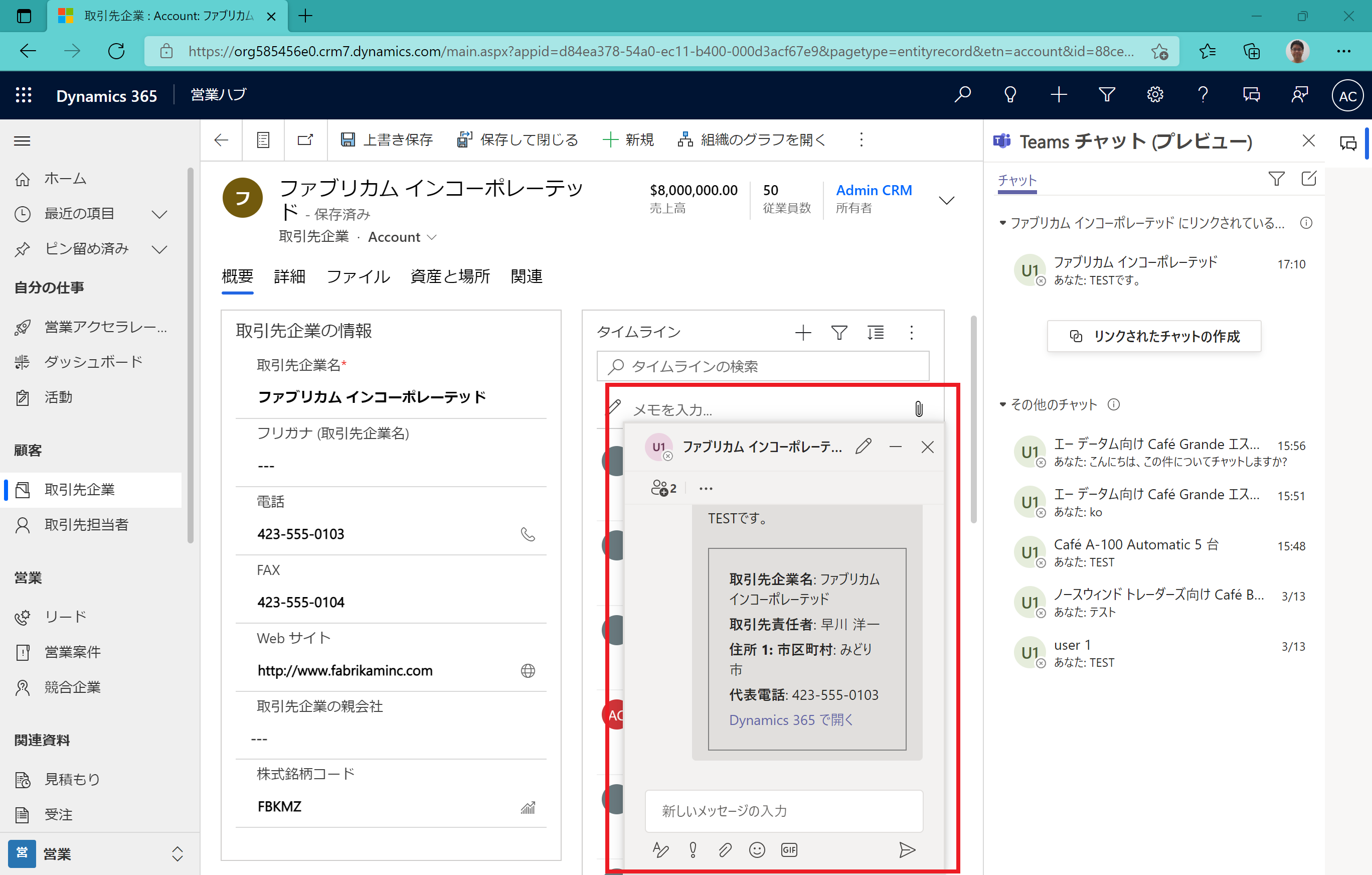Click リンクされたチャットの作成 button
Screen dimensions: 1372x875
coord(1154,336)
